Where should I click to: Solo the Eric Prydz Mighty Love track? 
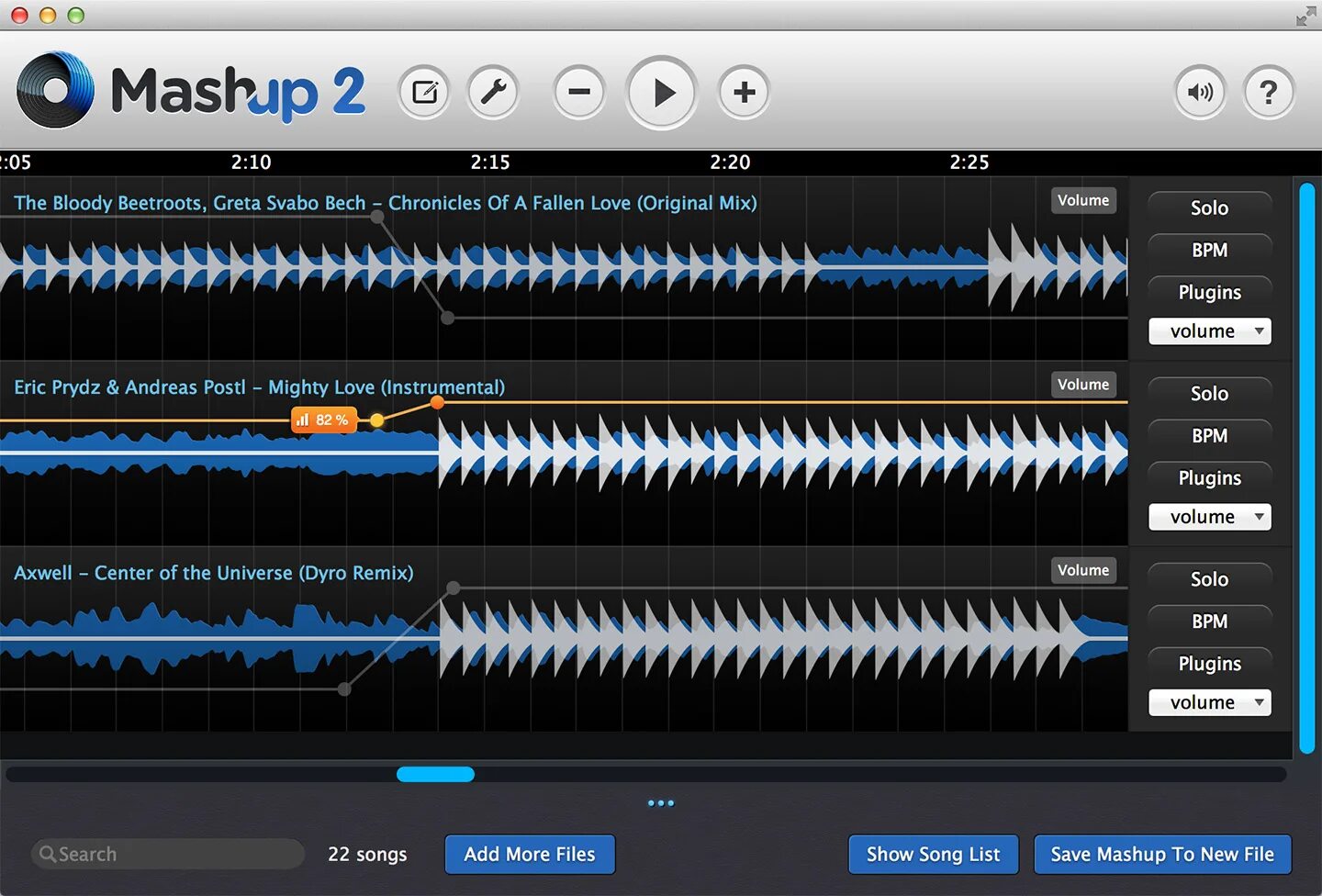point(1209,394)
